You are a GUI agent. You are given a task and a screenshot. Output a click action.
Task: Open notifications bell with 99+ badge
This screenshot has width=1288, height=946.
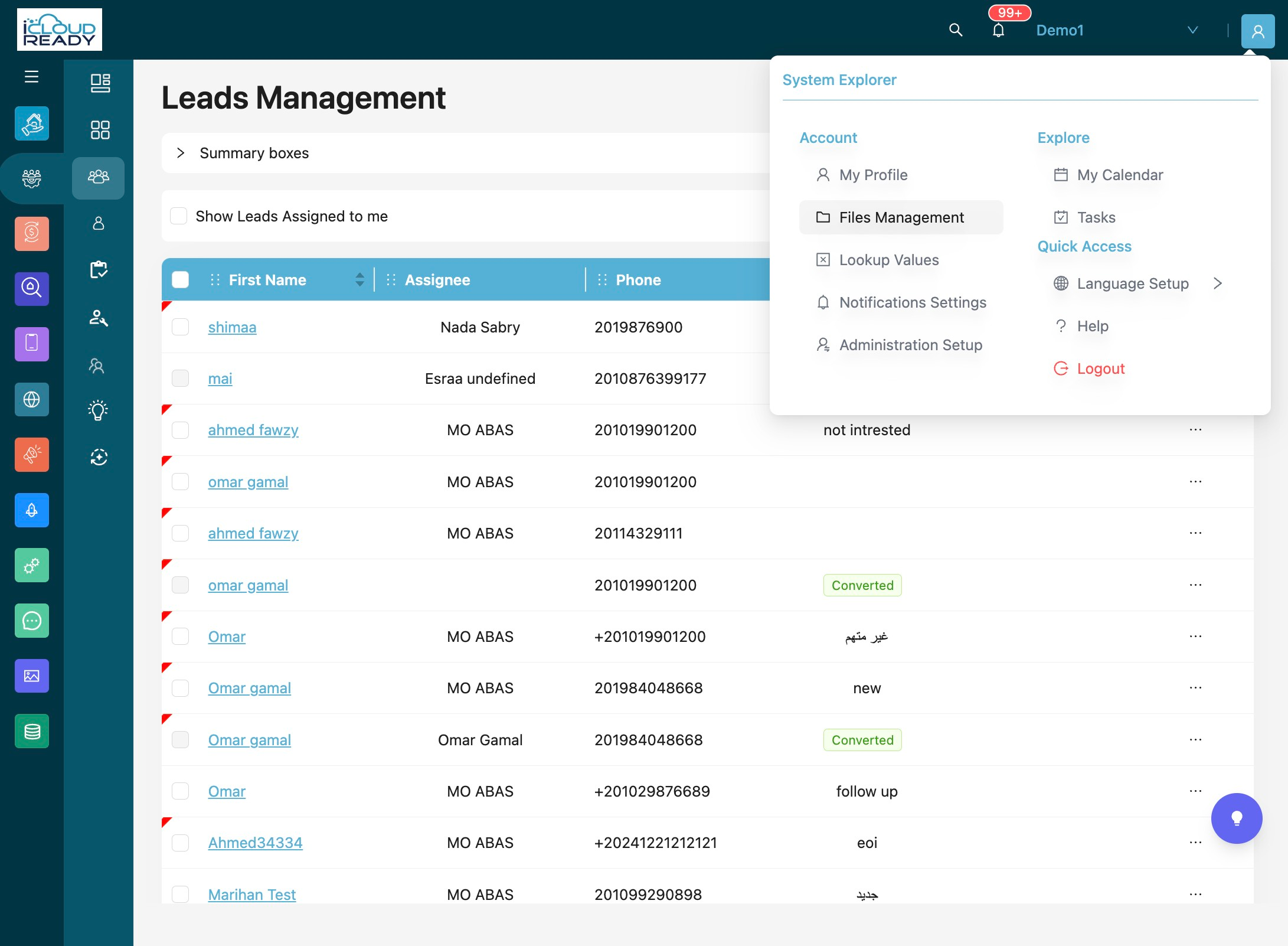998,30
